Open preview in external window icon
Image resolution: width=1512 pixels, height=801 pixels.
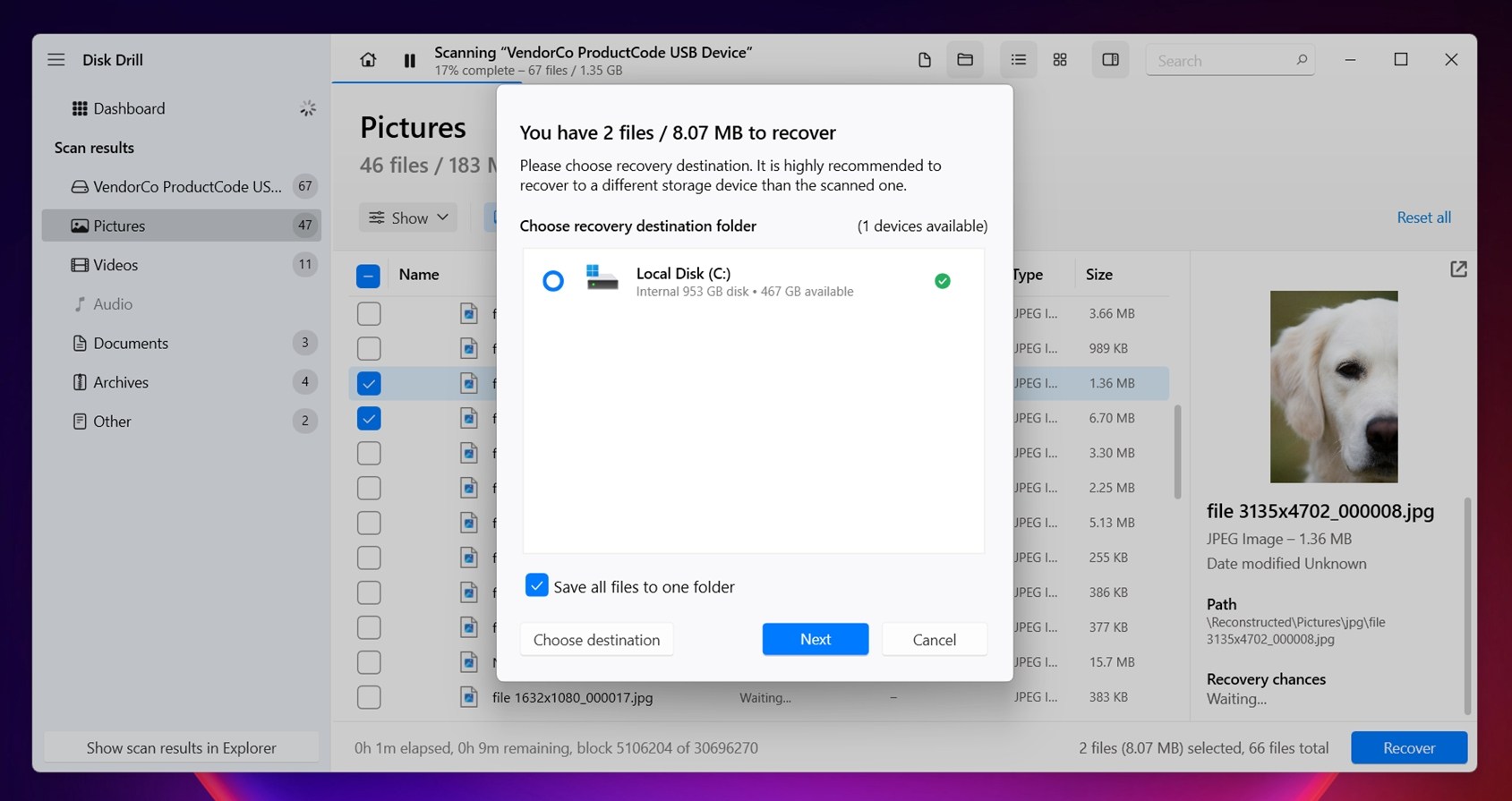[x=1458, y=269]
